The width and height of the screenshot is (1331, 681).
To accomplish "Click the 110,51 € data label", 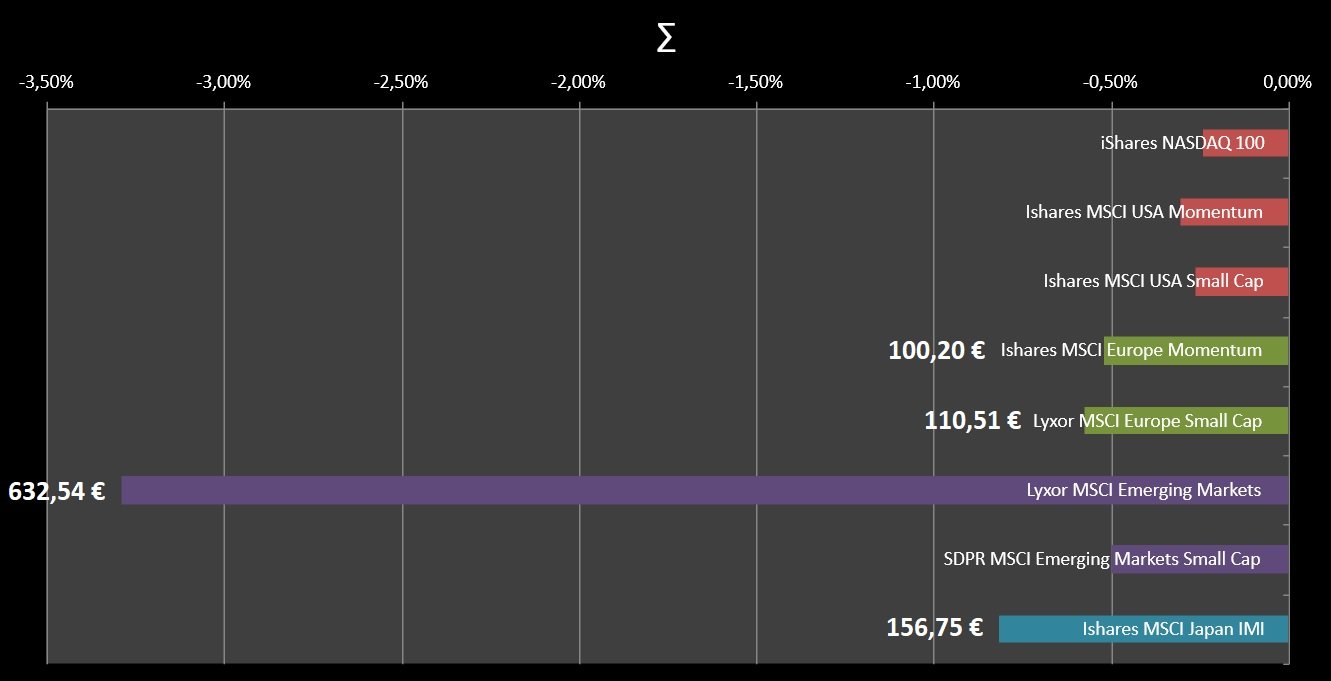I will coord(973,420).
